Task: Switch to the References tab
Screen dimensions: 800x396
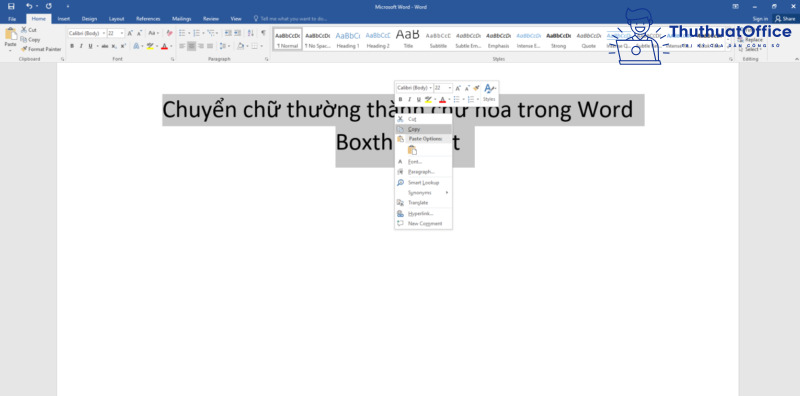Action: (x=148, y=19)
